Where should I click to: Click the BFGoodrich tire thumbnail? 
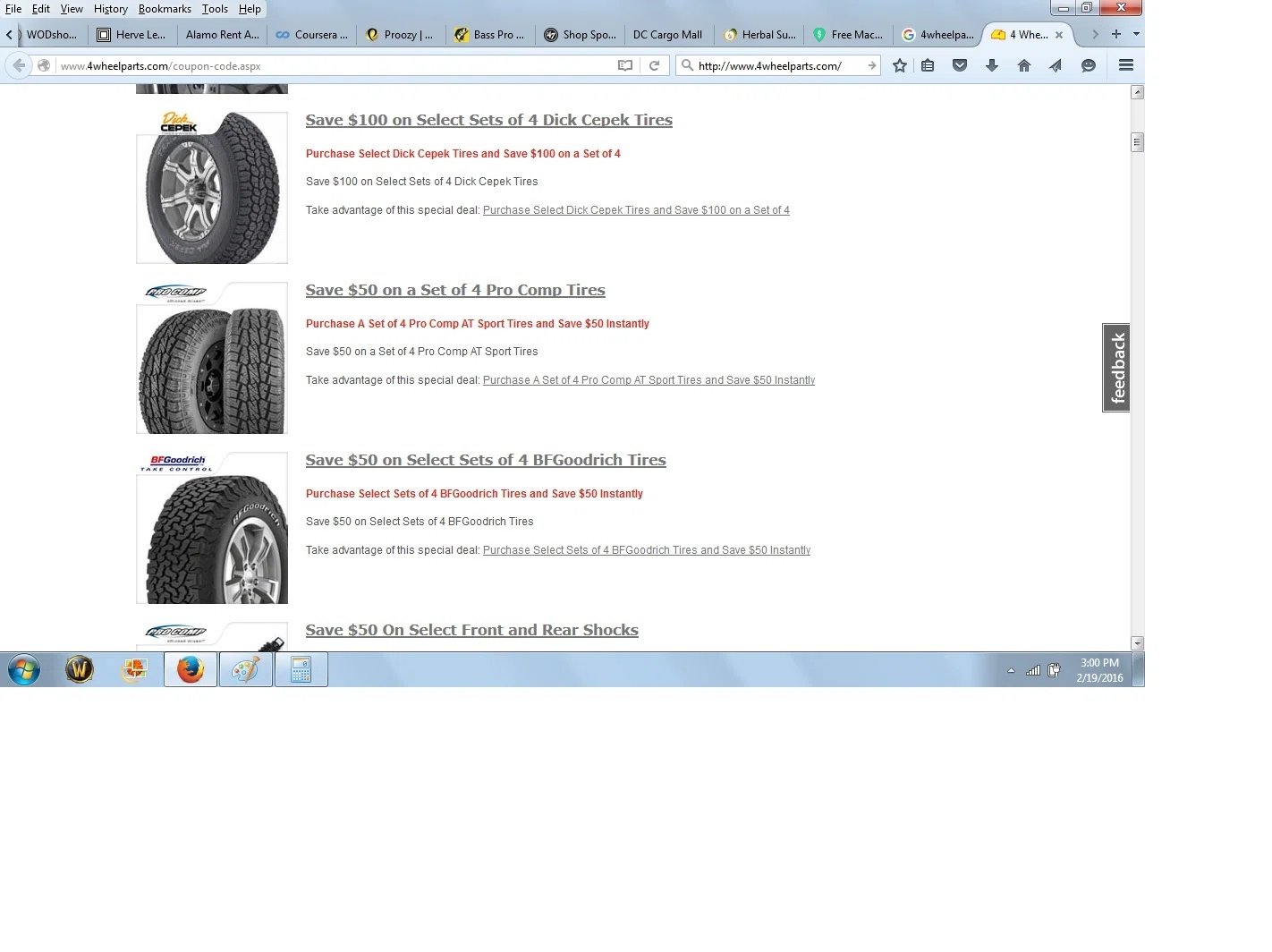pyautogui.click(x=212, y=528)
